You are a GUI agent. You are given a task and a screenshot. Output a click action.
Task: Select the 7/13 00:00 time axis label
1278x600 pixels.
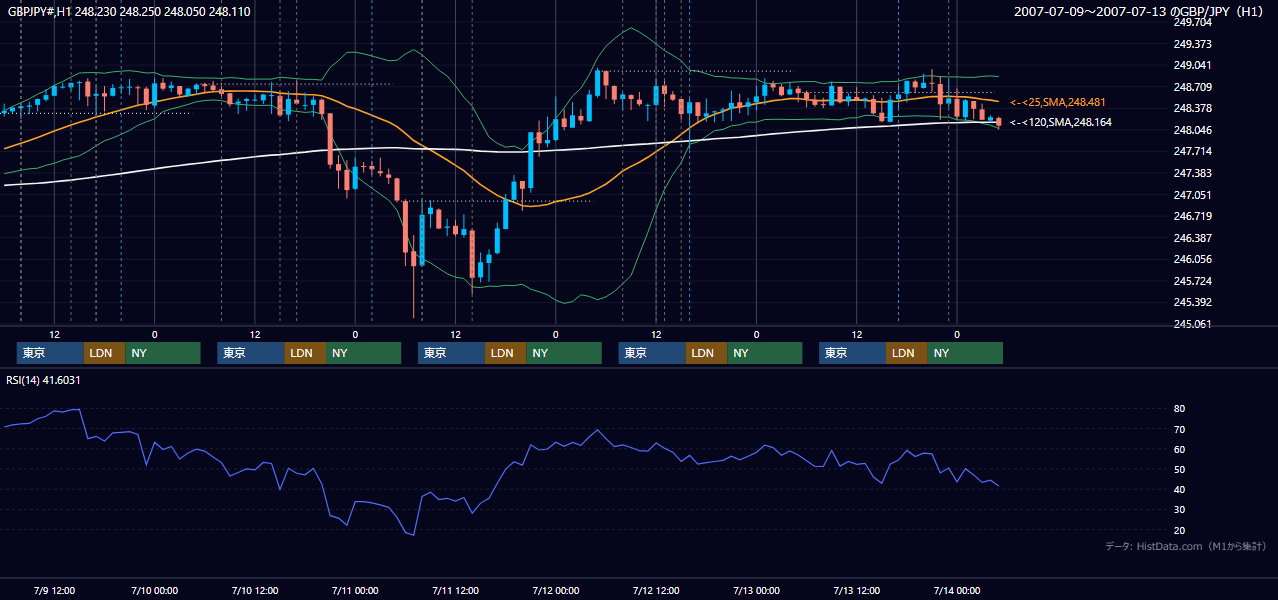coord(757,590)
